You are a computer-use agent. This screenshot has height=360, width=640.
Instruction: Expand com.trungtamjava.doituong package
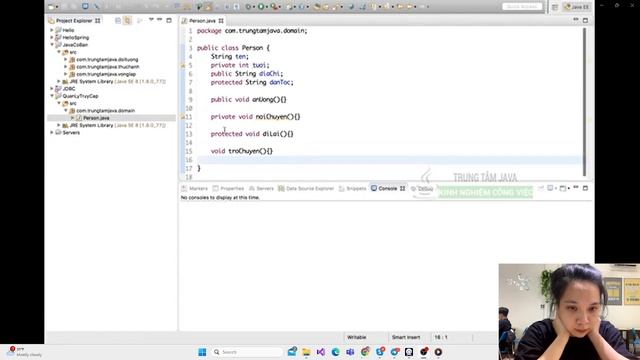(x=66, y=60)
